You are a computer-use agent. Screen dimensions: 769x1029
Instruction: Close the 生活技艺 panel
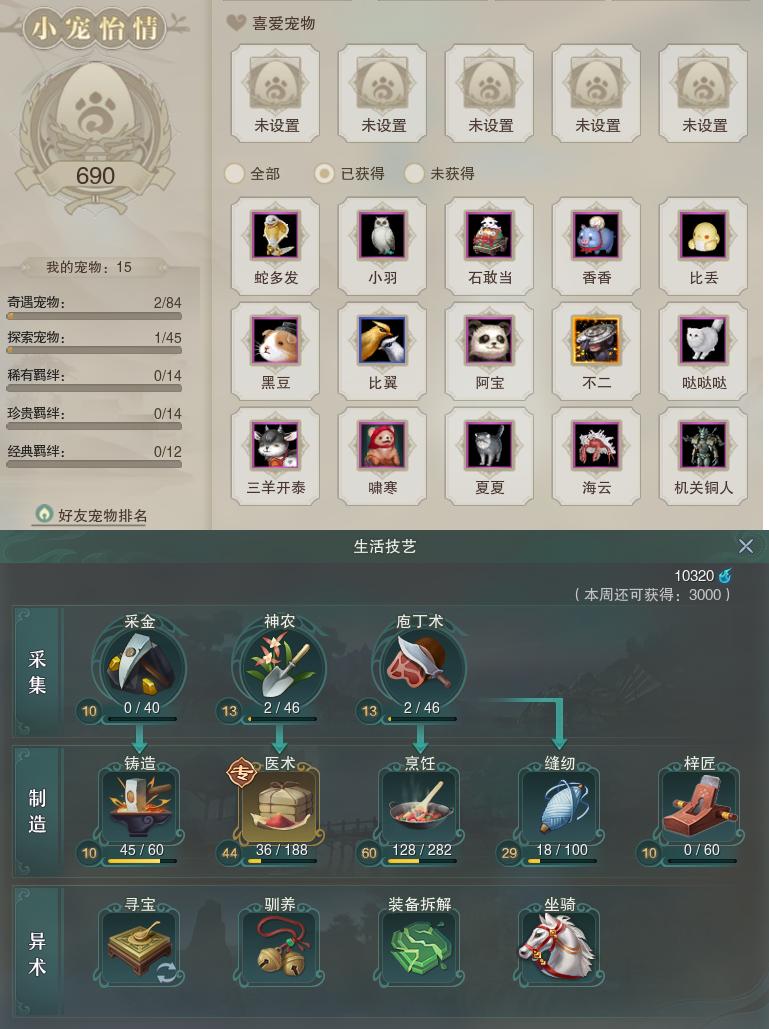tap(745, 546)
